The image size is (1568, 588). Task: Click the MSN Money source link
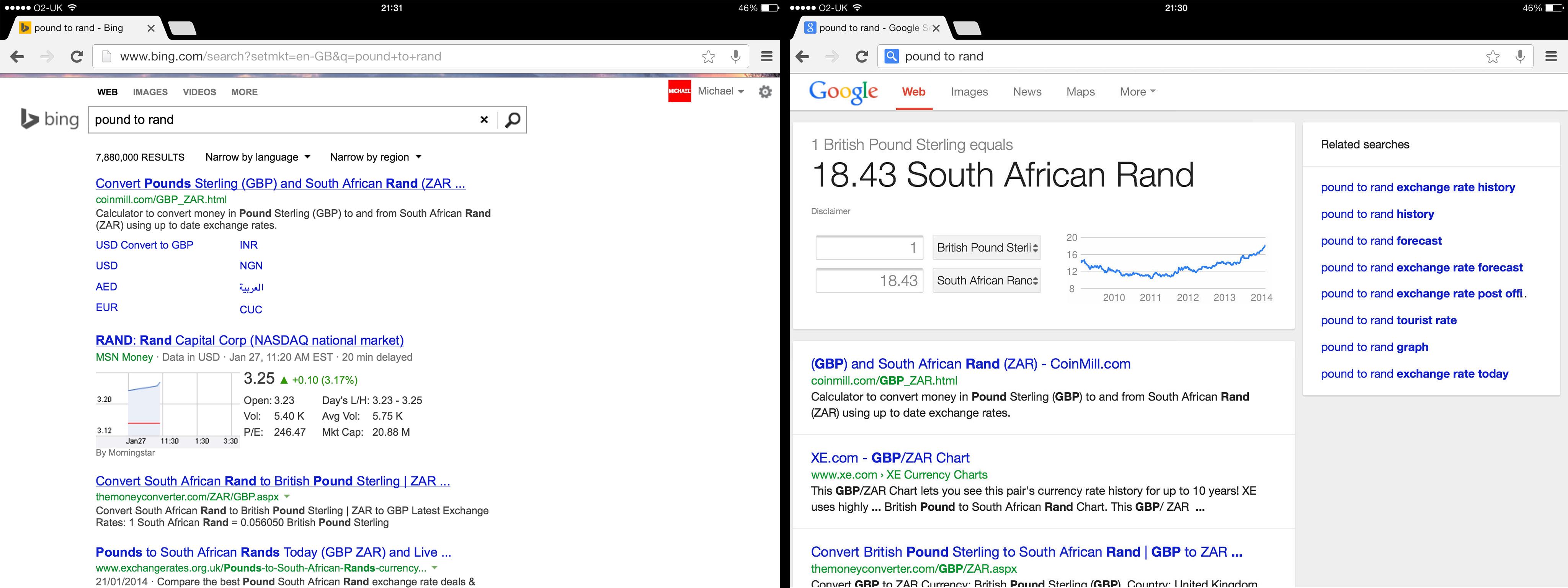pyautogui.click(x=124, y=357)
